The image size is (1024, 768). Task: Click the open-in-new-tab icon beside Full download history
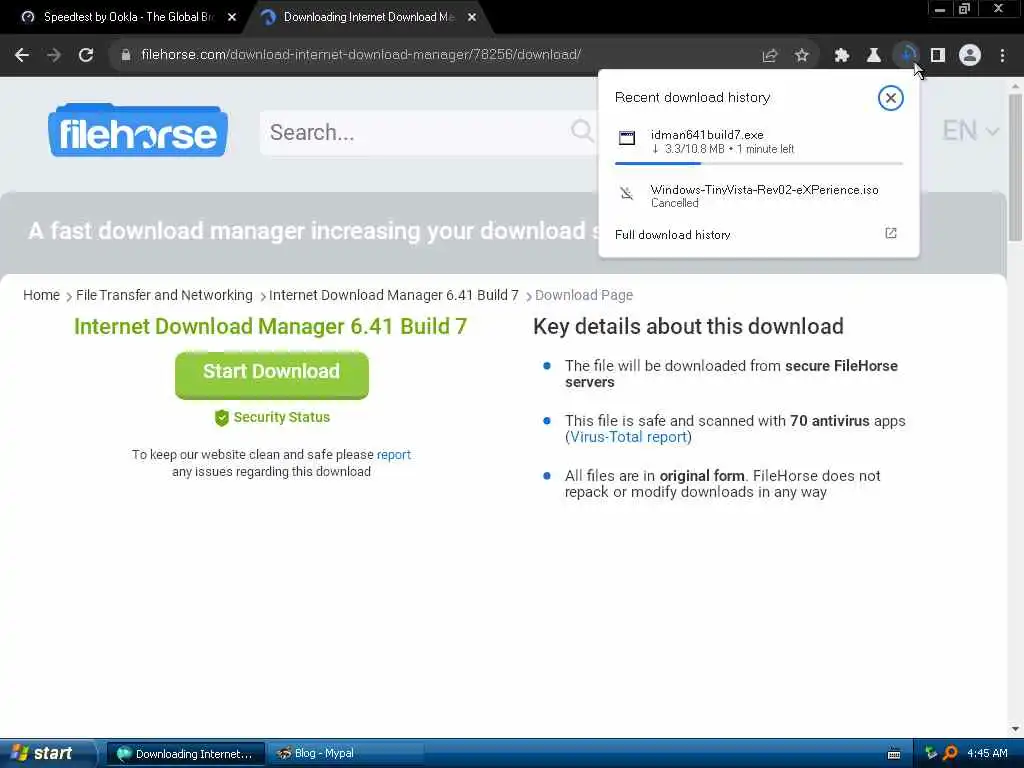[x=891, y=233]
